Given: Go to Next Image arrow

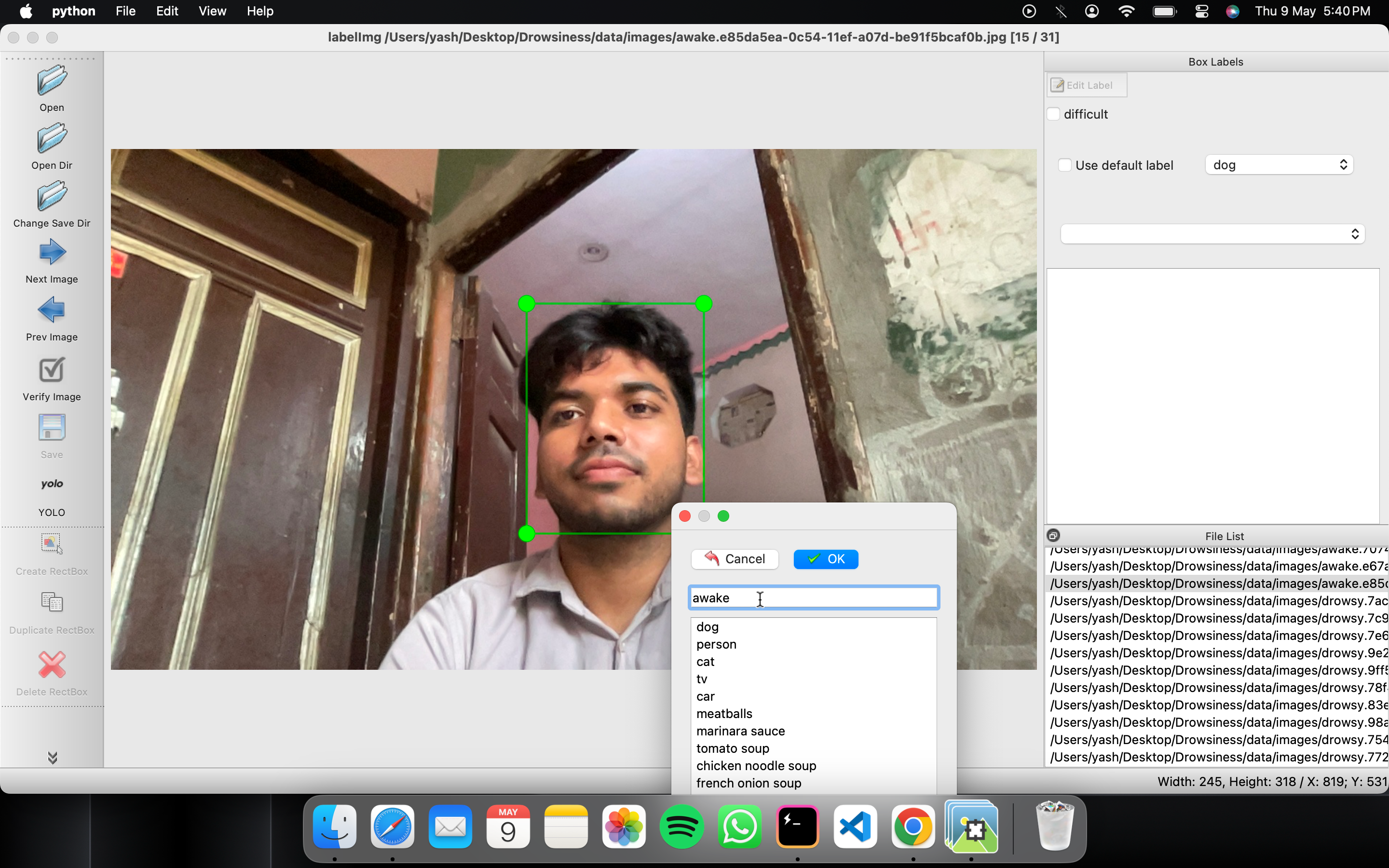Looking at the screenshot, I should tap(52, 253).
